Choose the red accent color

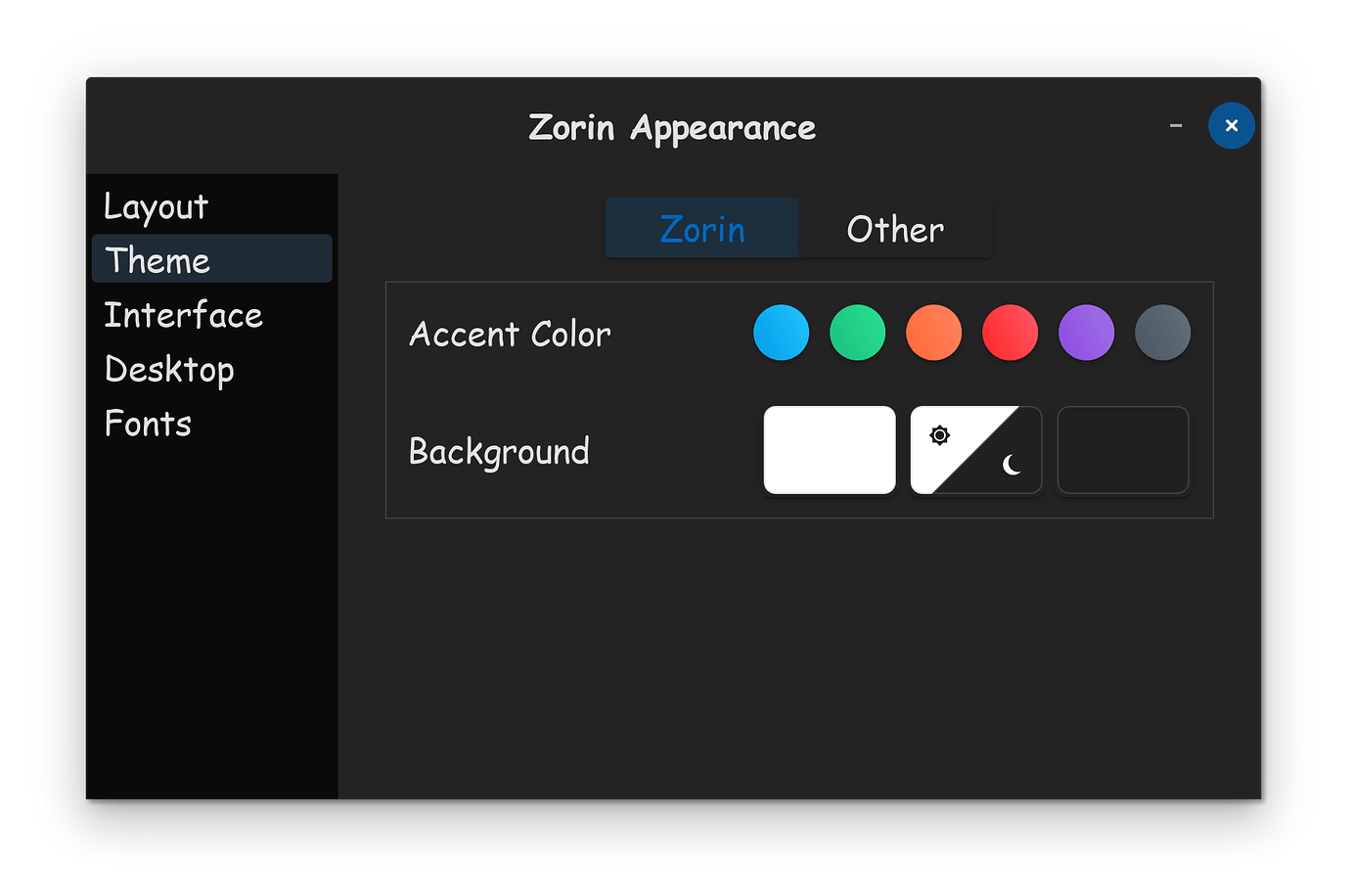[1011, 333]
